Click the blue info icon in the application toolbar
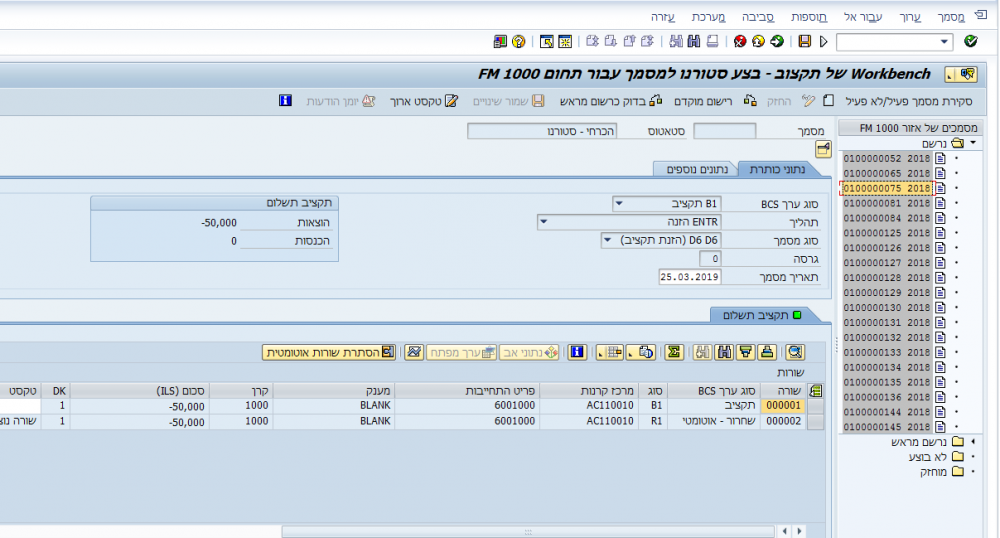Viewport: 1000px width, 538px height. tap(285, 101)
